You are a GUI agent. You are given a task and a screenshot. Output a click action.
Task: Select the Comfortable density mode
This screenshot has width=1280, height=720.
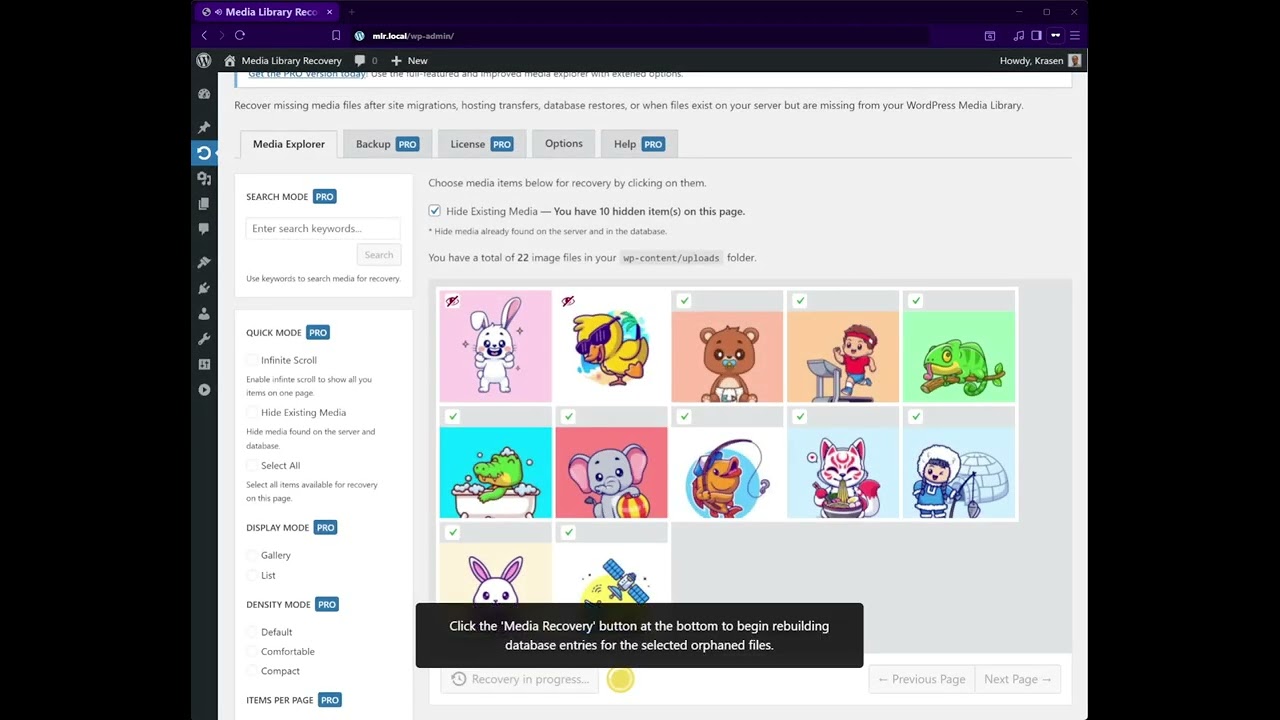point(252,651)
